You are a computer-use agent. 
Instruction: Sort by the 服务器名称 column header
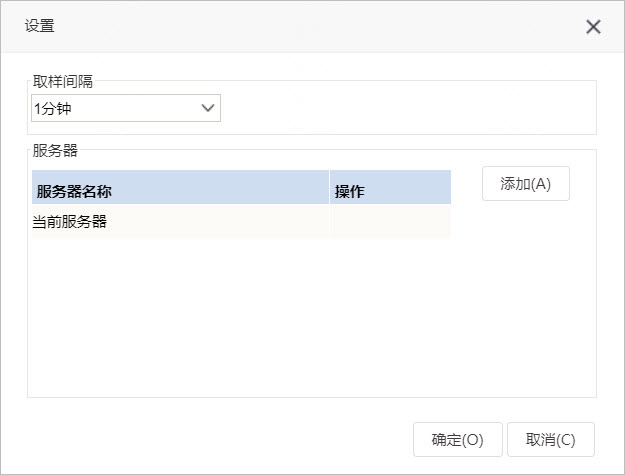pos(181,187)
